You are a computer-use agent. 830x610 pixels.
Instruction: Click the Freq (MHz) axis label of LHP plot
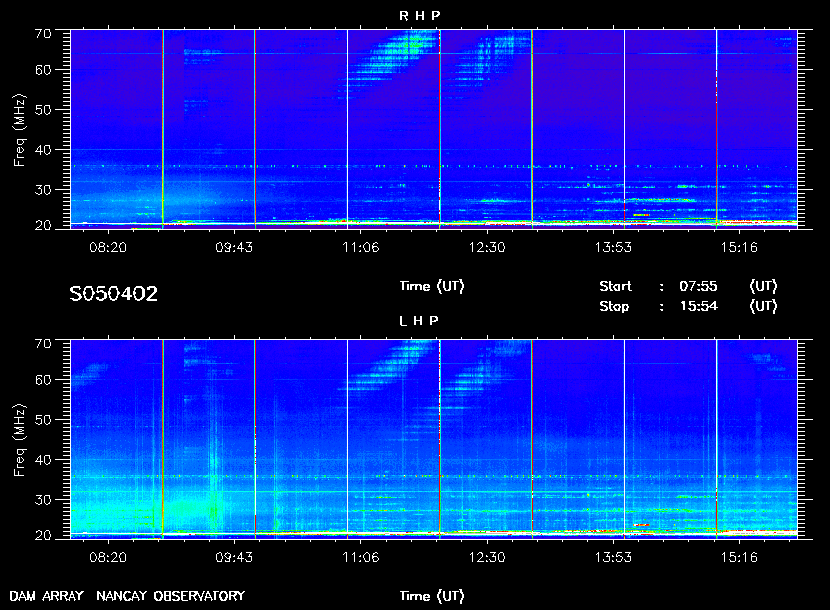click(x=20, y=441)
